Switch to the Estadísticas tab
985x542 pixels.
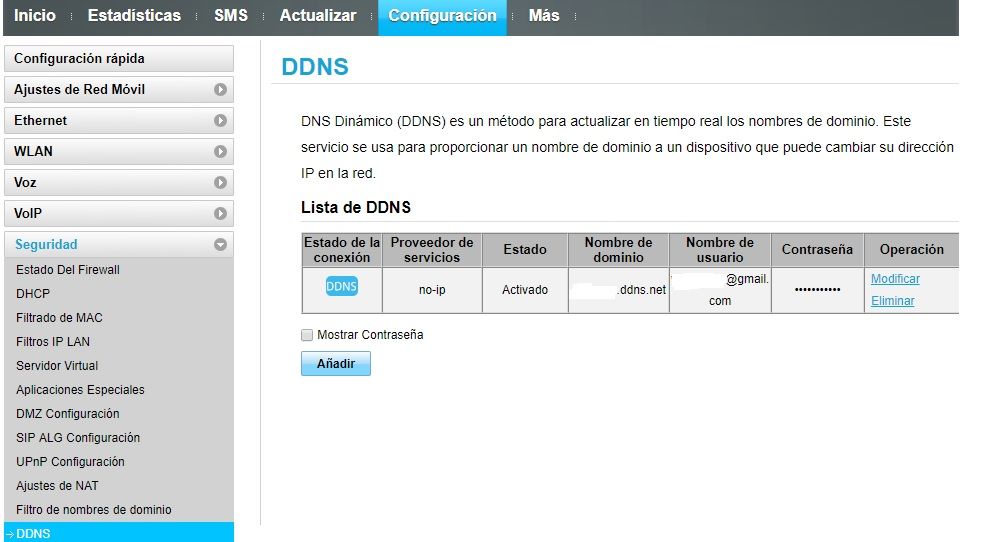[x=134, y=16]
